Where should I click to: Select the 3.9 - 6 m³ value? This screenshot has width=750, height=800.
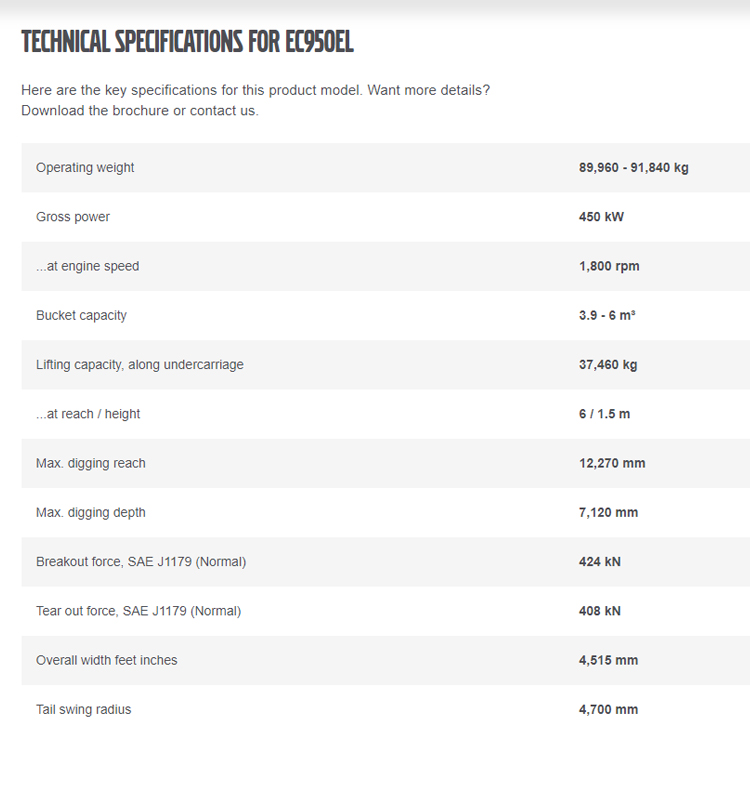coord(607,315)
